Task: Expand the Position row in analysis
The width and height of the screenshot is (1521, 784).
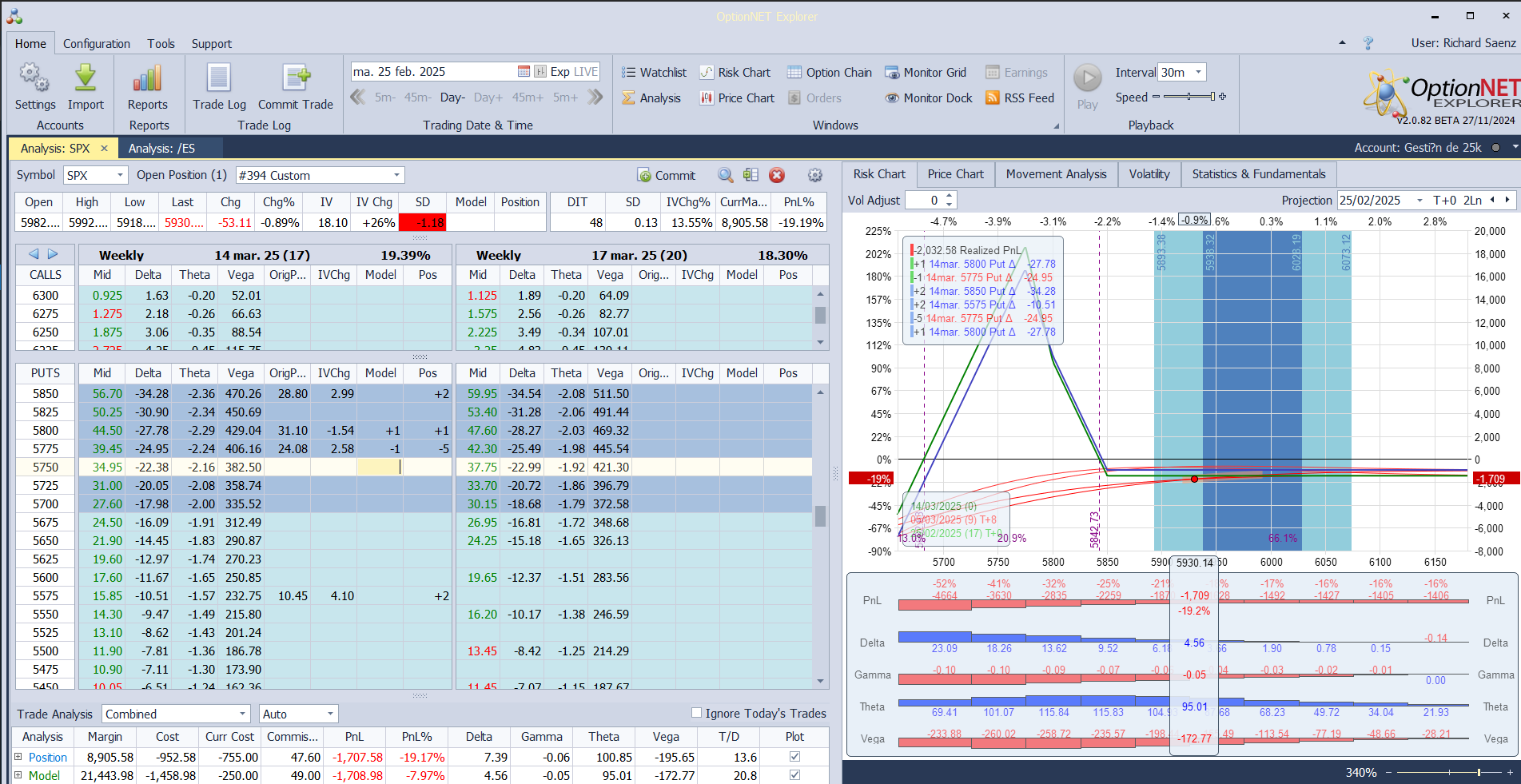Action: coord(18,757)
